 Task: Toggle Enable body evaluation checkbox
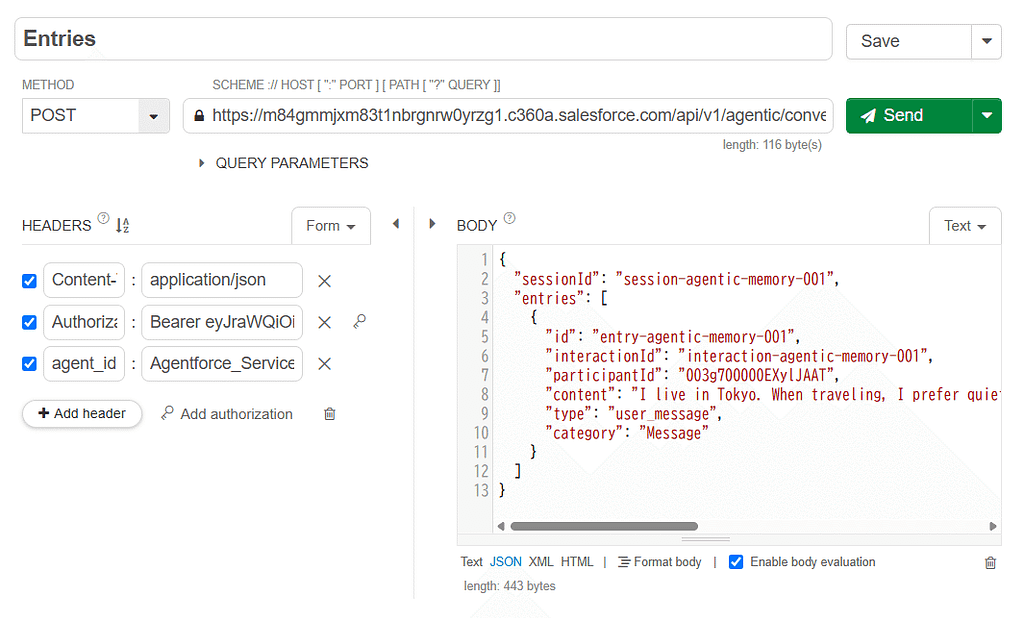[736, 562]
